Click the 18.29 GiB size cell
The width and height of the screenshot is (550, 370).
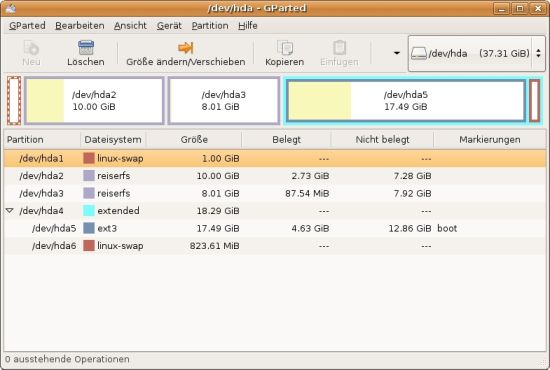tap(218, 211)
